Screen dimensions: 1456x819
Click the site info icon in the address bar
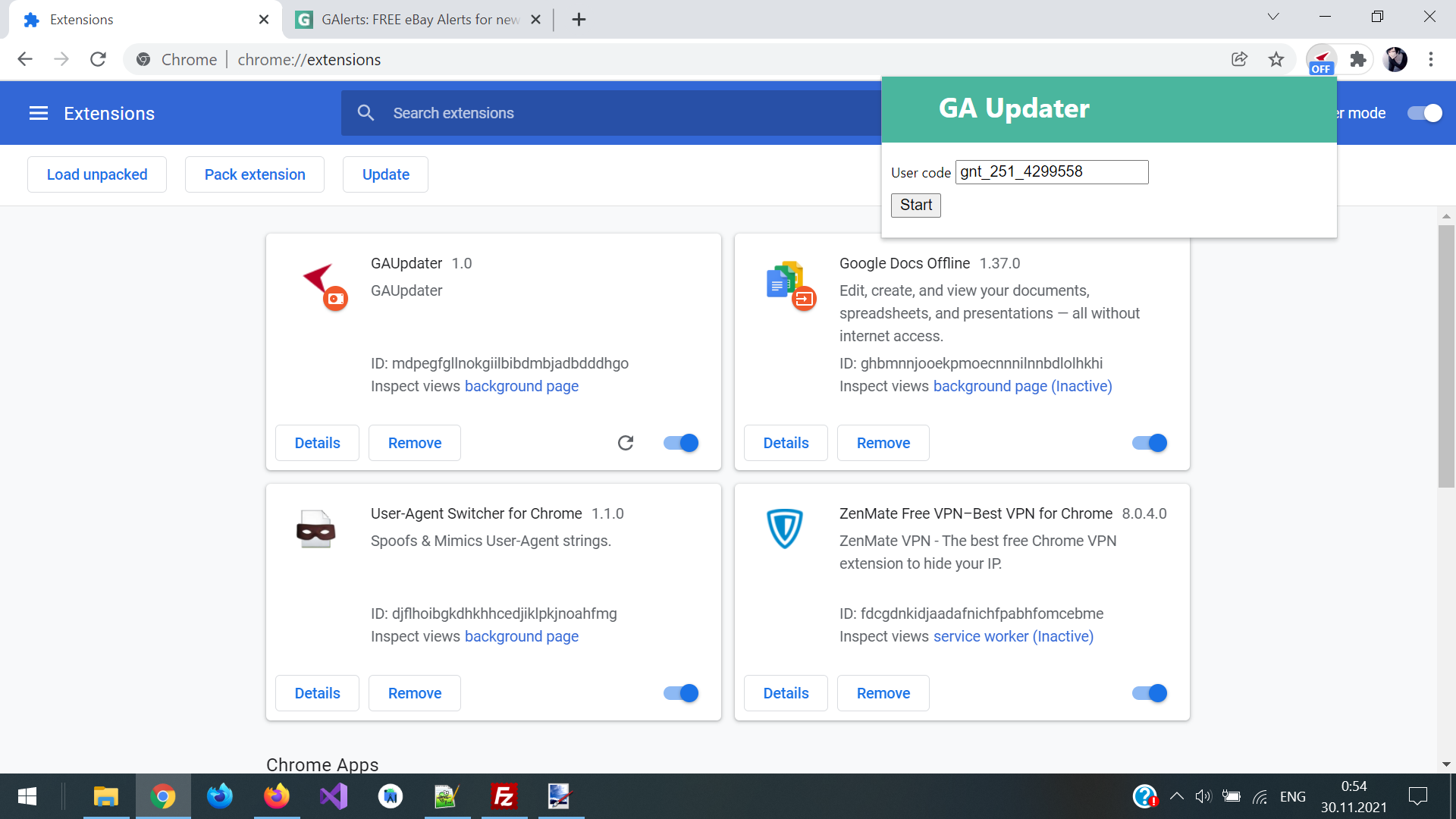pos(143,59)
